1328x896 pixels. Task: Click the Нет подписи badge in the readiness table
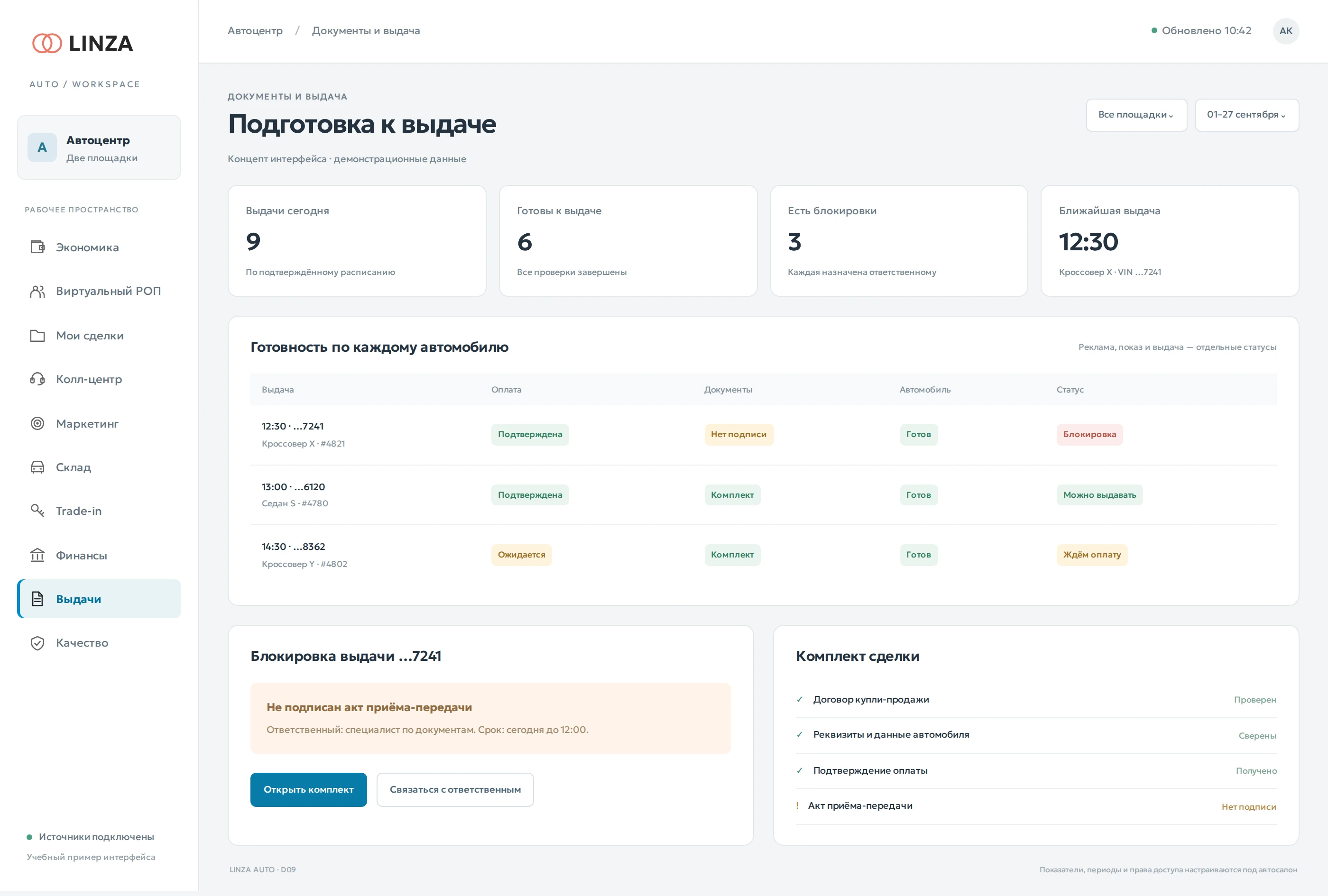tap(738, 434)
